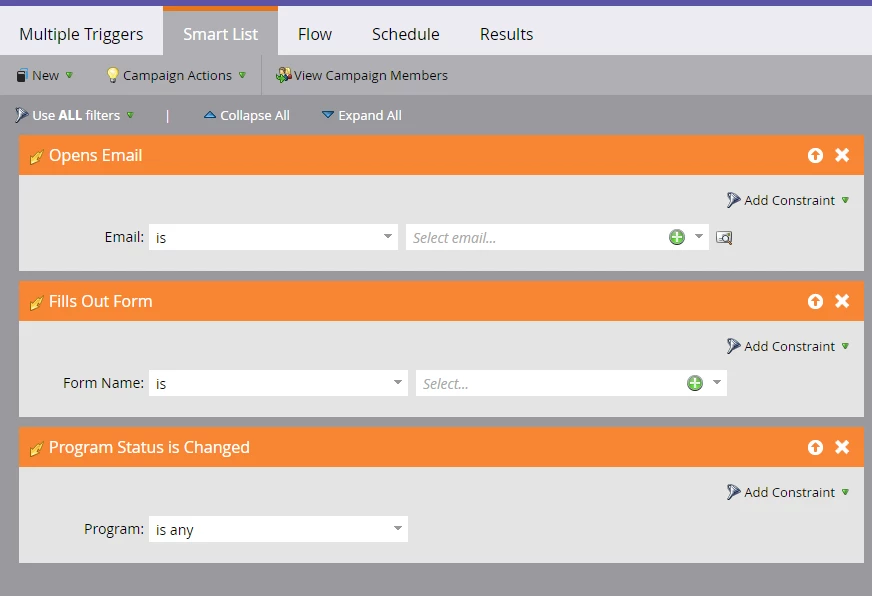The width and height of the screenshot is (872, 596).
Task: Click the Collapse All up-triangle icon
Action: (210, 115)
